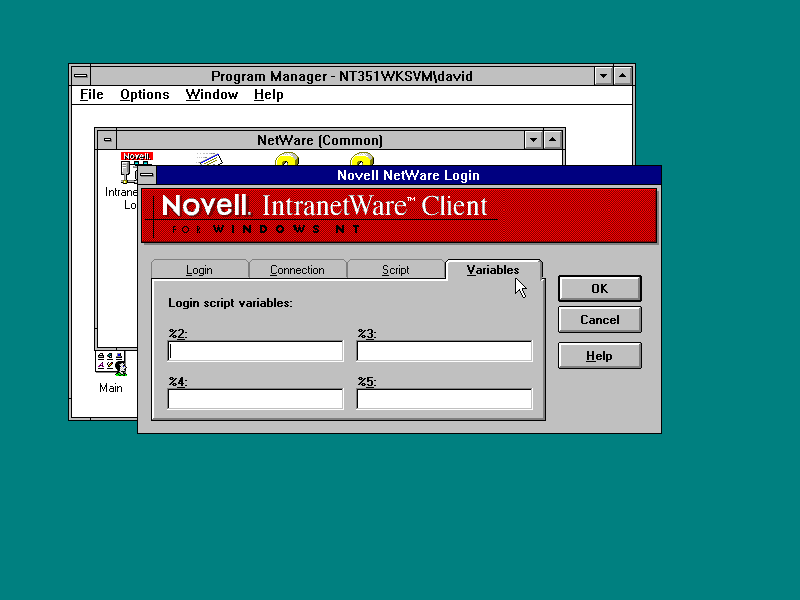Switch to the Login tab
The height and width of the screenshot is (600, 800).
pyautogui.click(x=199, y=269)
